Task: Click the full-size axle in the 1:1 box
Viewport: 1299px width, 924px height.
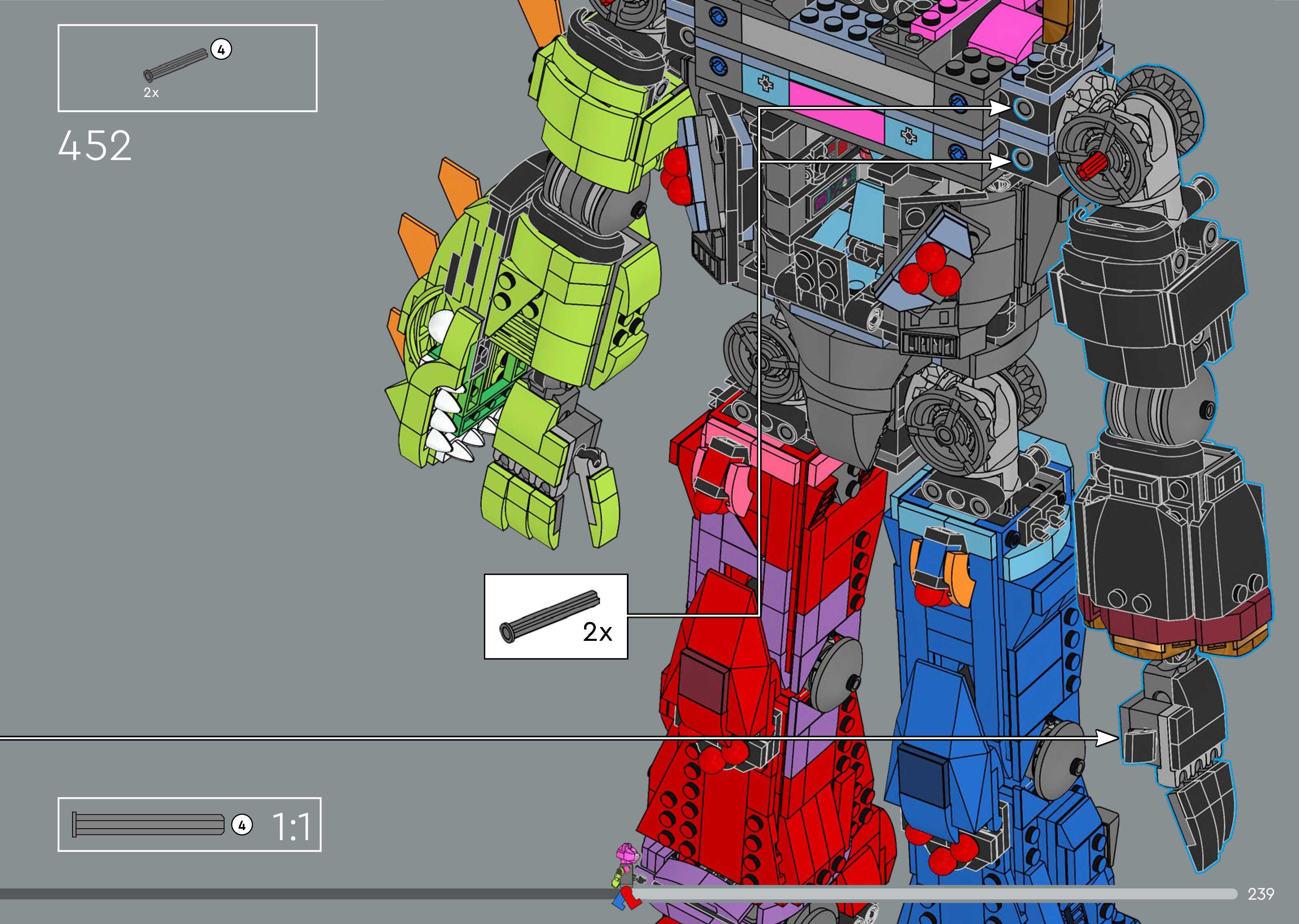Action: point(148,825)
